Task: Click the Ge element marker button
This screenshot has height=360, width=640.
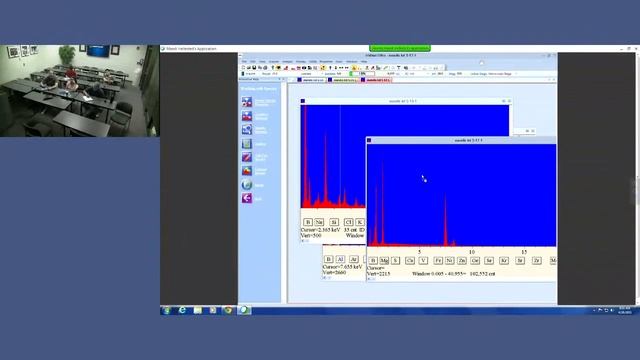Action: point(475,260)
